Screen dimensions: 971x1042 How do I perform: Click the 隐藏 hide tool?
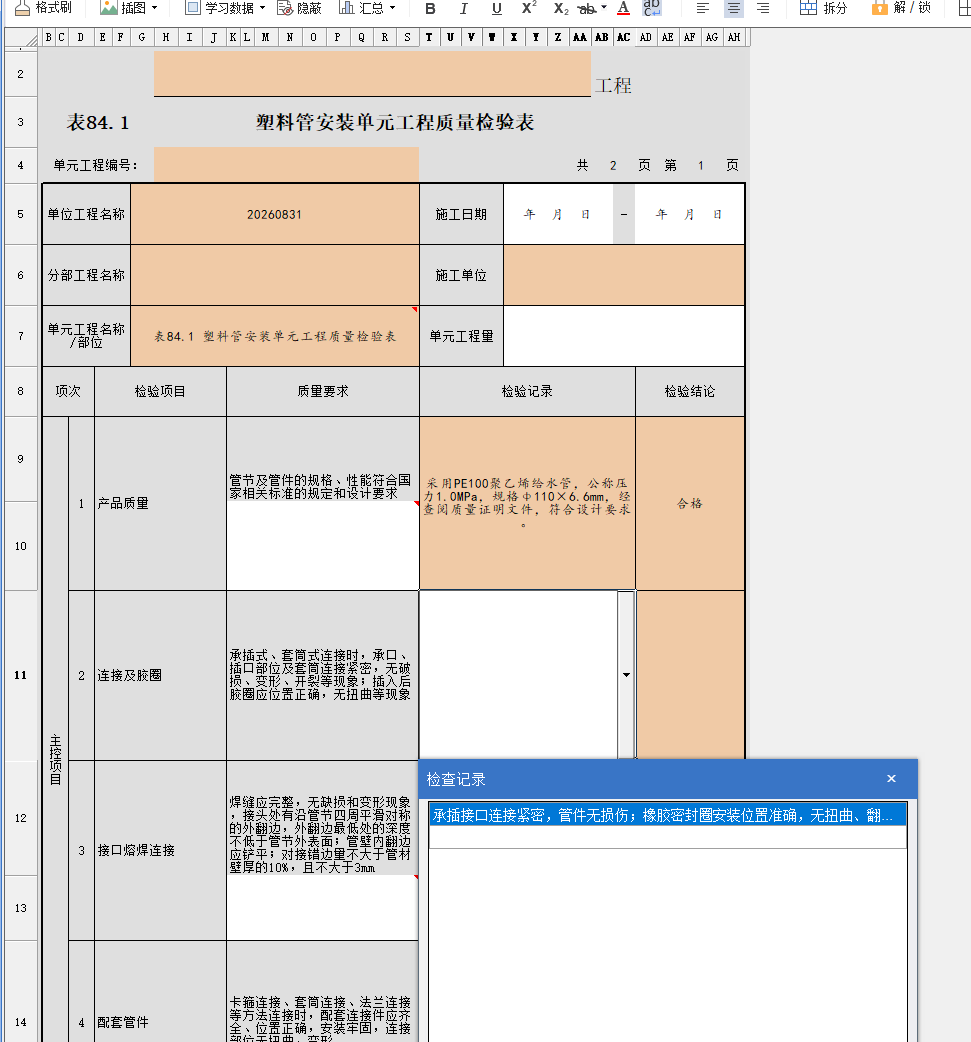click(299, 8)
